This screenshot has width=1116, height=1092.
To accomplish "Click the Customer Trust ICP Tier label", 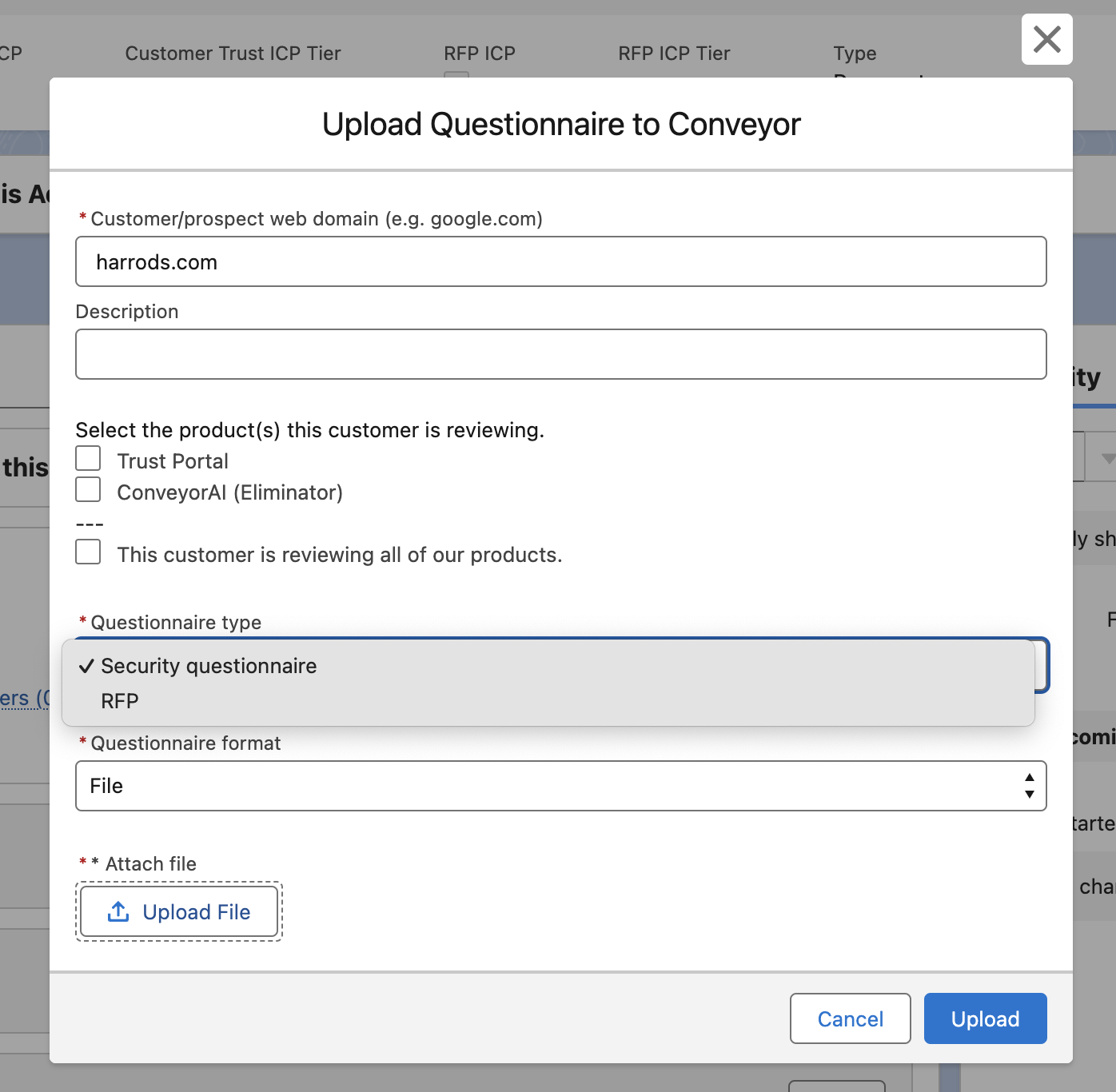I will coord(233,54).
